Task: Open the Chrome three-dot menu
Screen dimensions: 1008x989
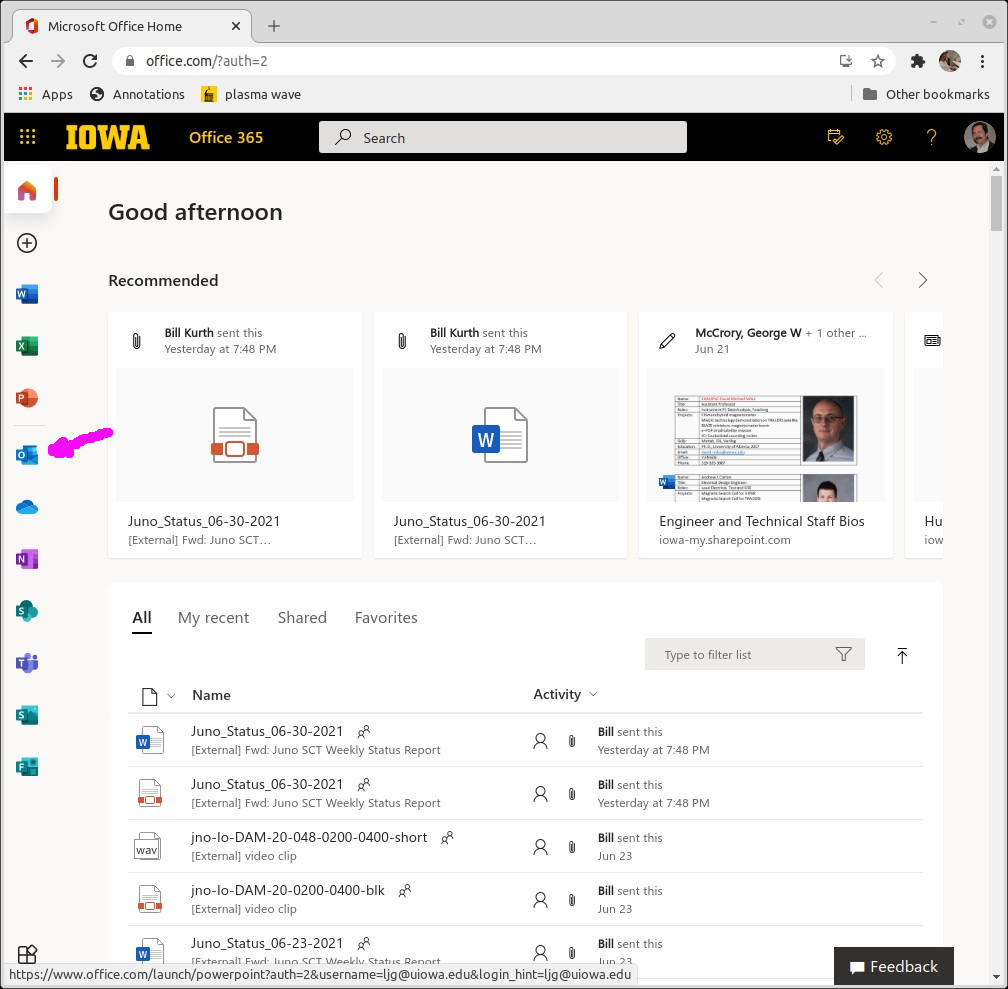Action: click(982, 61)
